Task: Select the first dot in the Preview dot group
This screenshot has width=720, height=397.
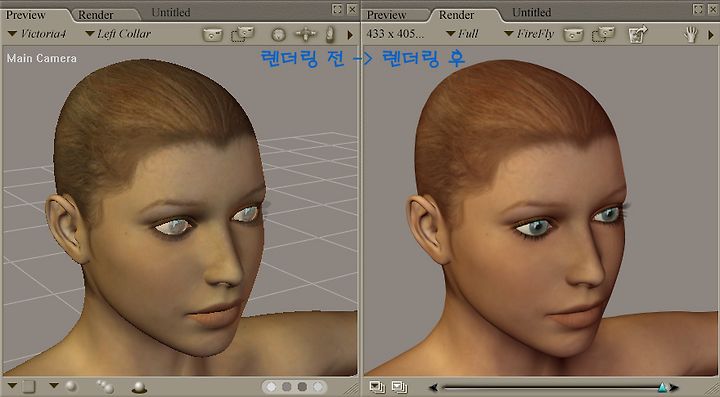Action: tap(271, 387)
